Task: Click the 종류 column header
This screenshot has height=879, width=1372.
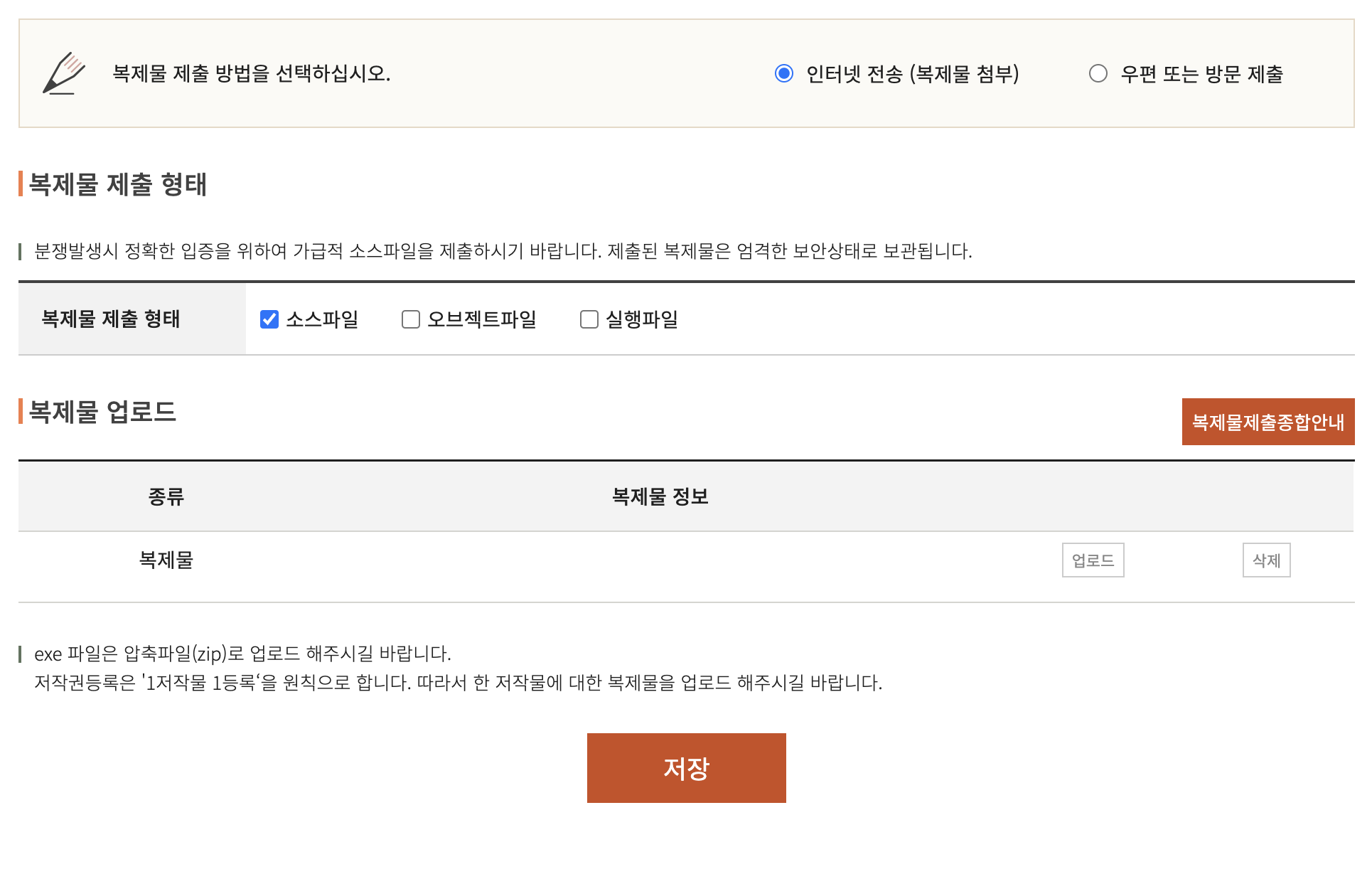Action: [166, 496]
